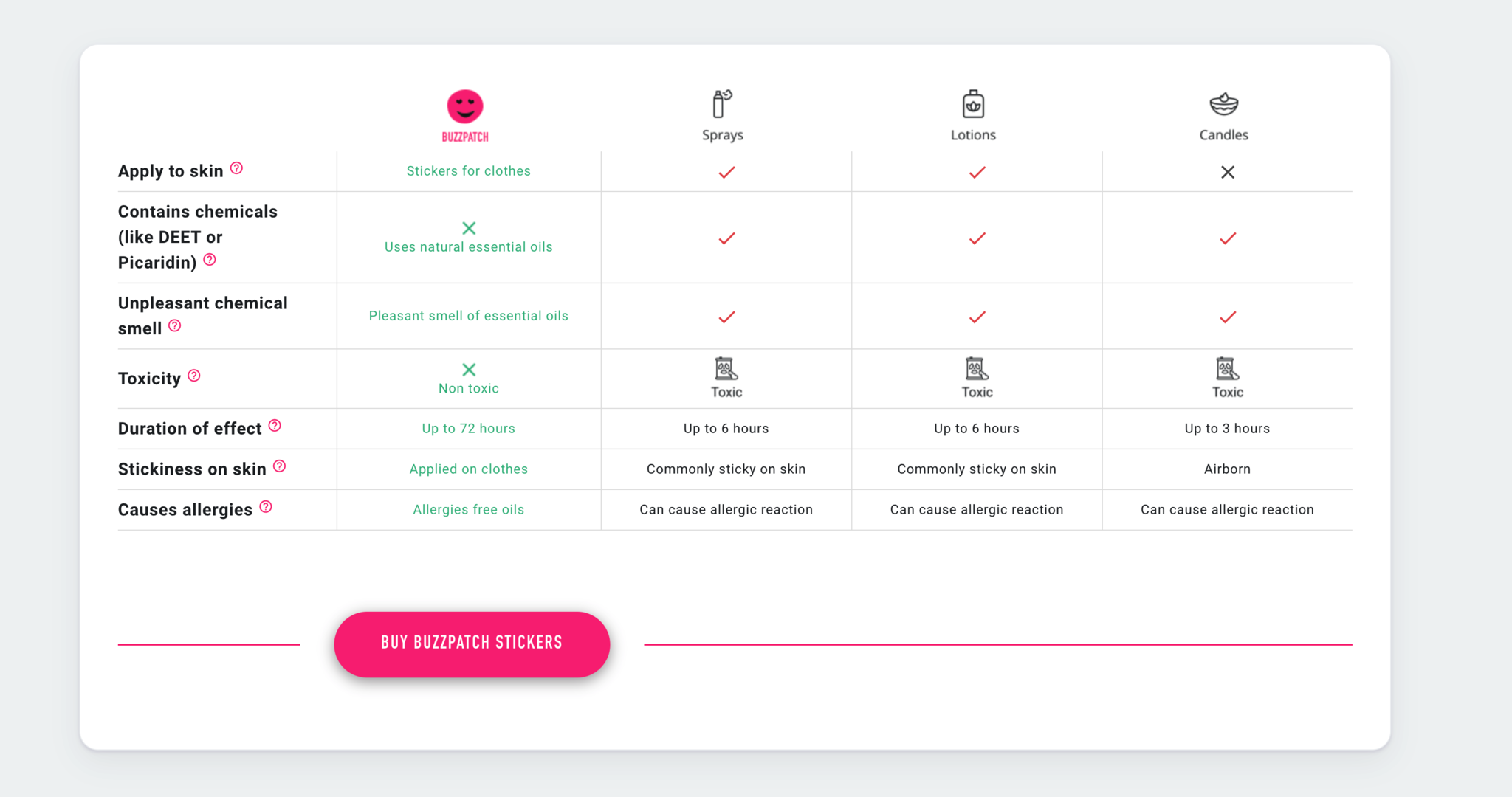Click the Stickers for clothes text
The height and width of the screenshot is (797, 1512).
click(x=469, y=171)
